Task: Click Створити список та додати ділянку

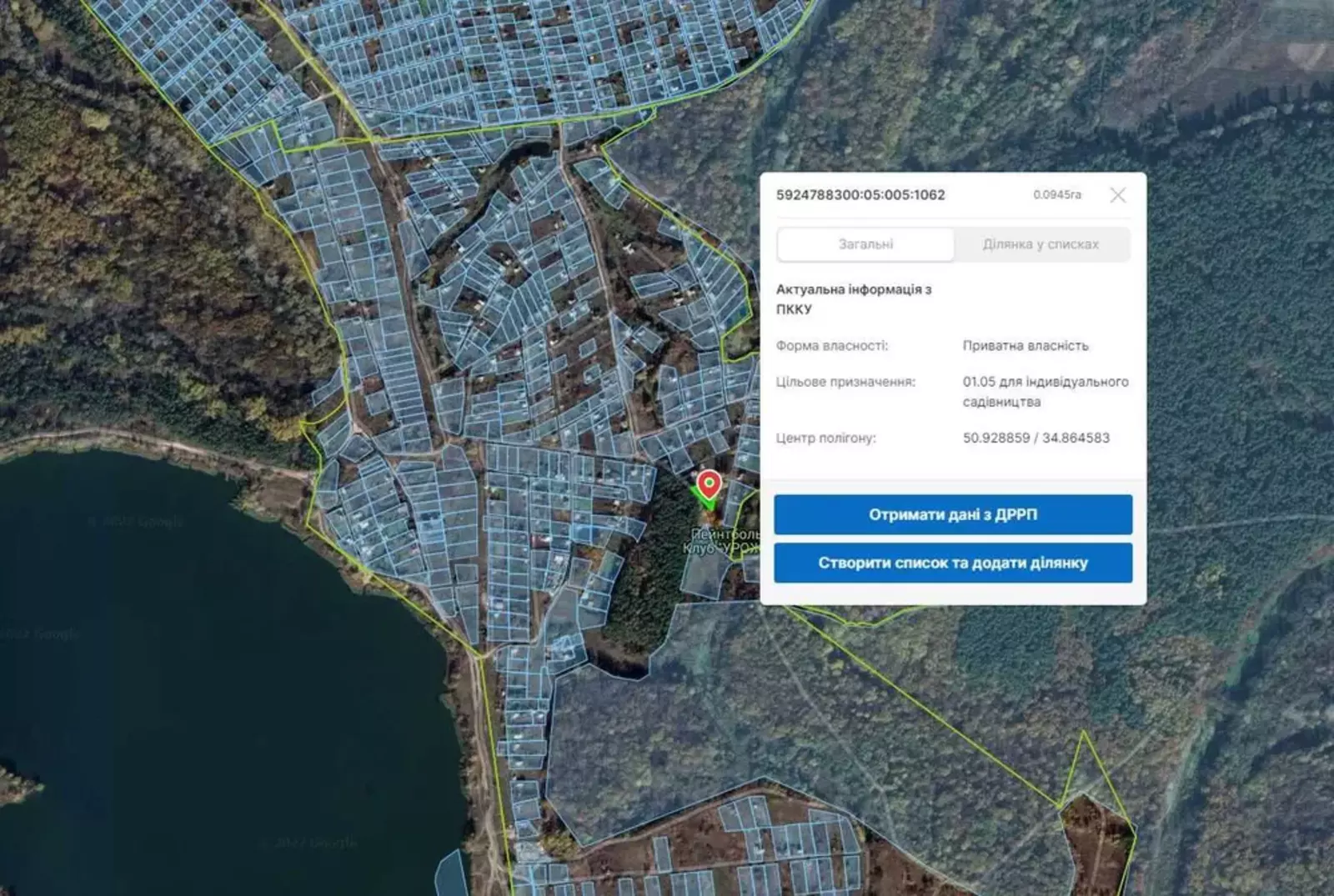Action: click(x=952, y=563)
